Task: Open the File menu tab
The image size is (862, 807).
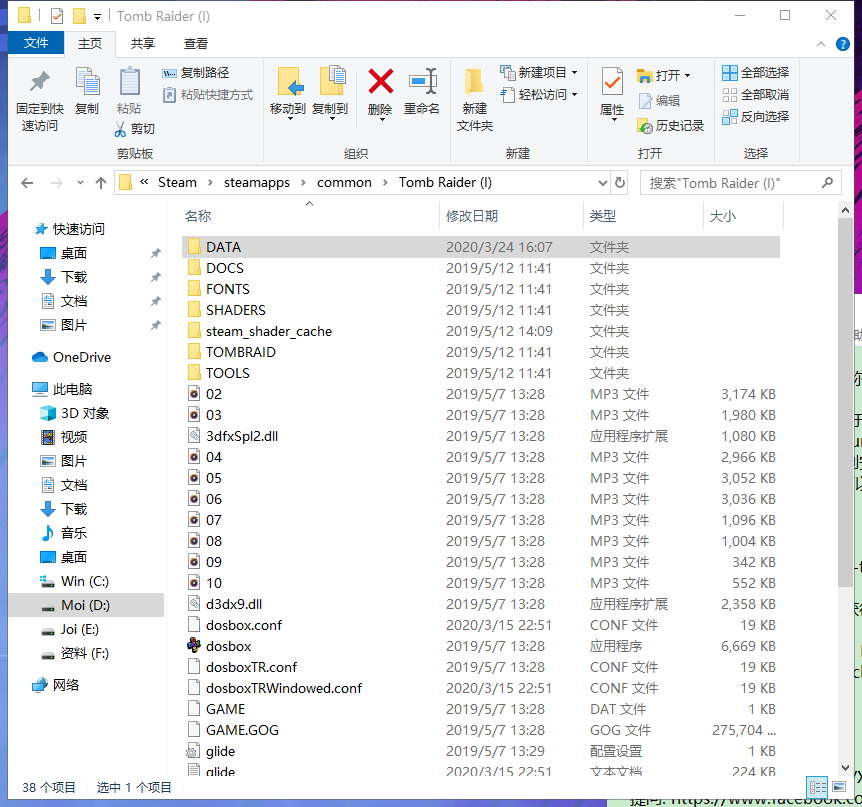Action: [x=36, y=43]
